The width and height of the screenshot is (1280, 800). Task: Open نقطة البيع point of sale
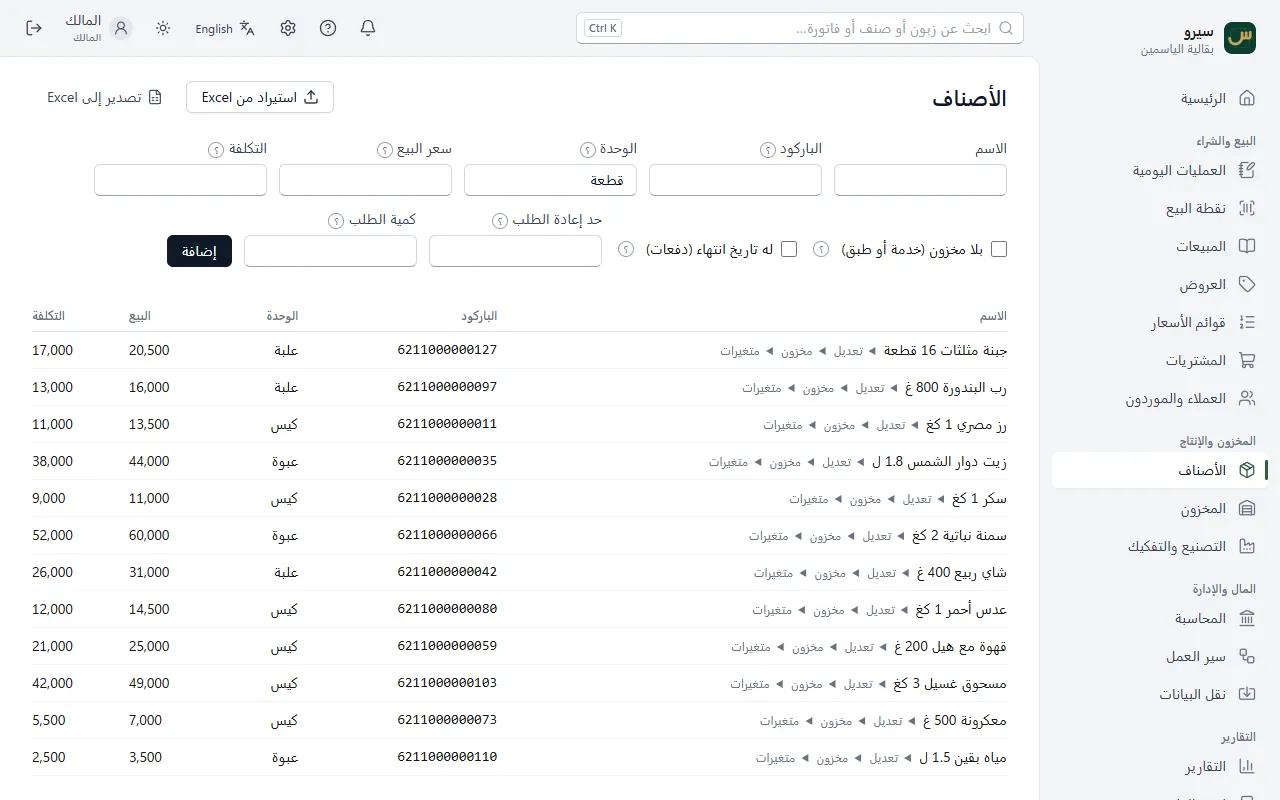(1160, 208)
